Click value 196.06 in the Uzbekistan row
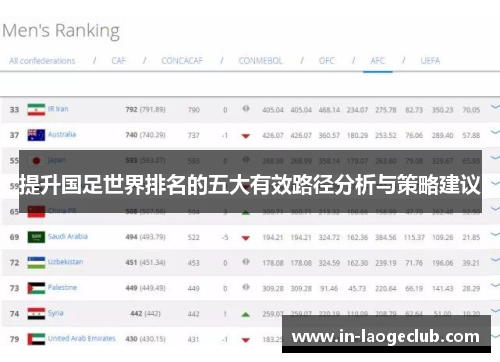Viewport: 500px width, 362px height. [x=443, y=263]
